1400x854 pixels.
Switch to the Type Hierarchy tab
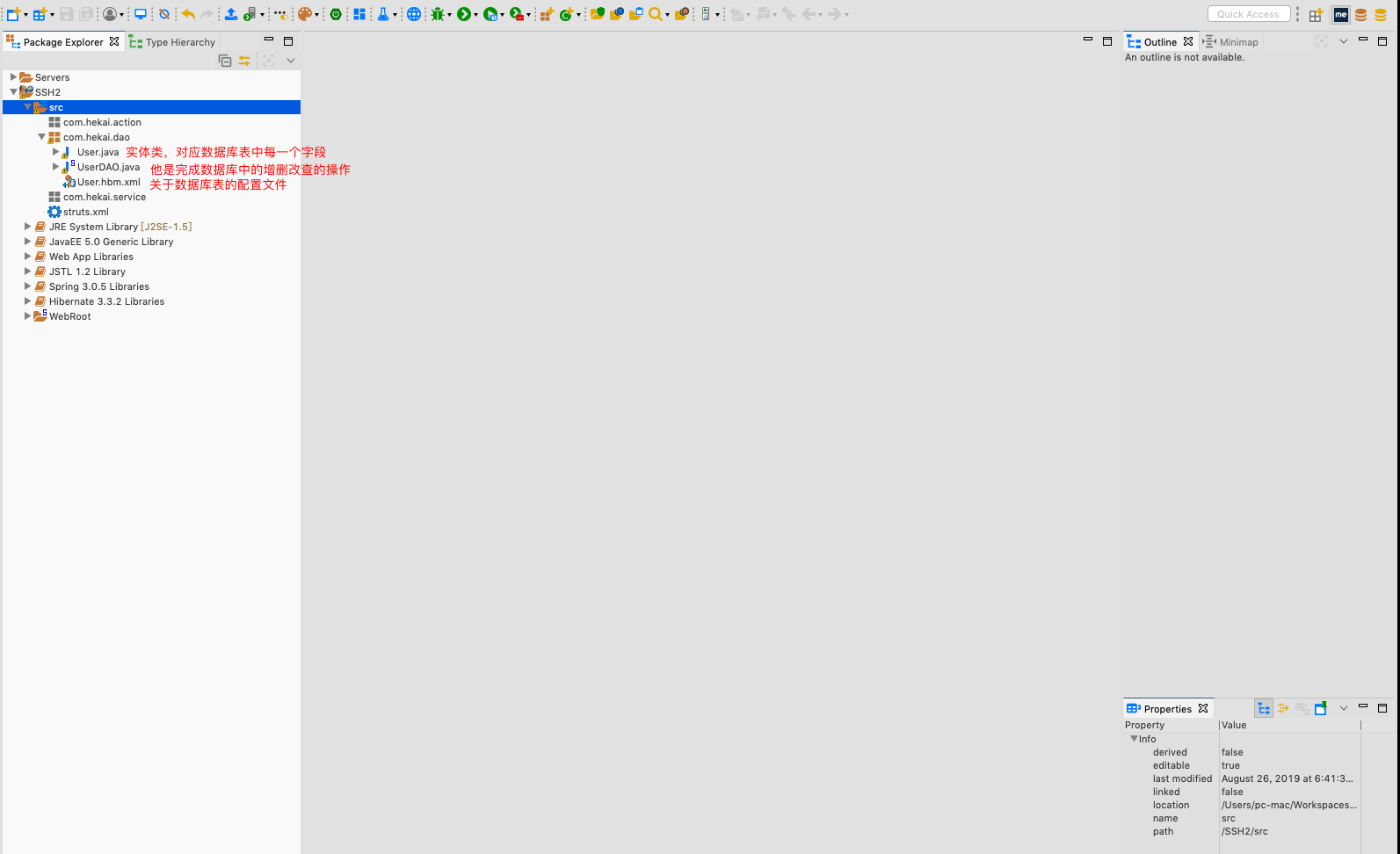tap(172, 42)
